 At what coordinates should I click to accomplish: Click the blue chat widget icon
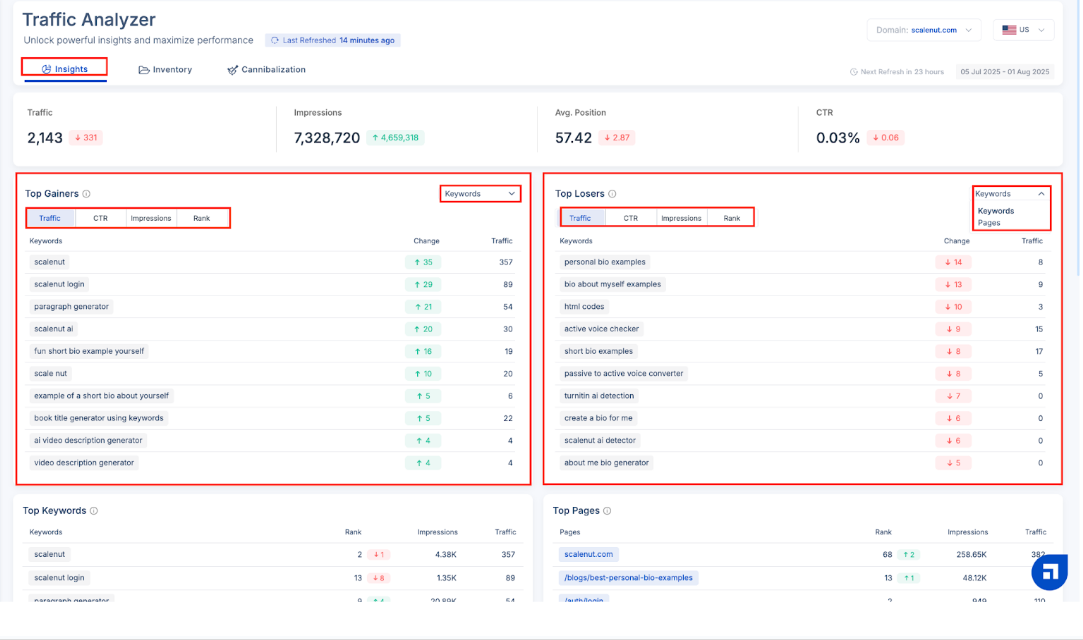(1049, 572)
